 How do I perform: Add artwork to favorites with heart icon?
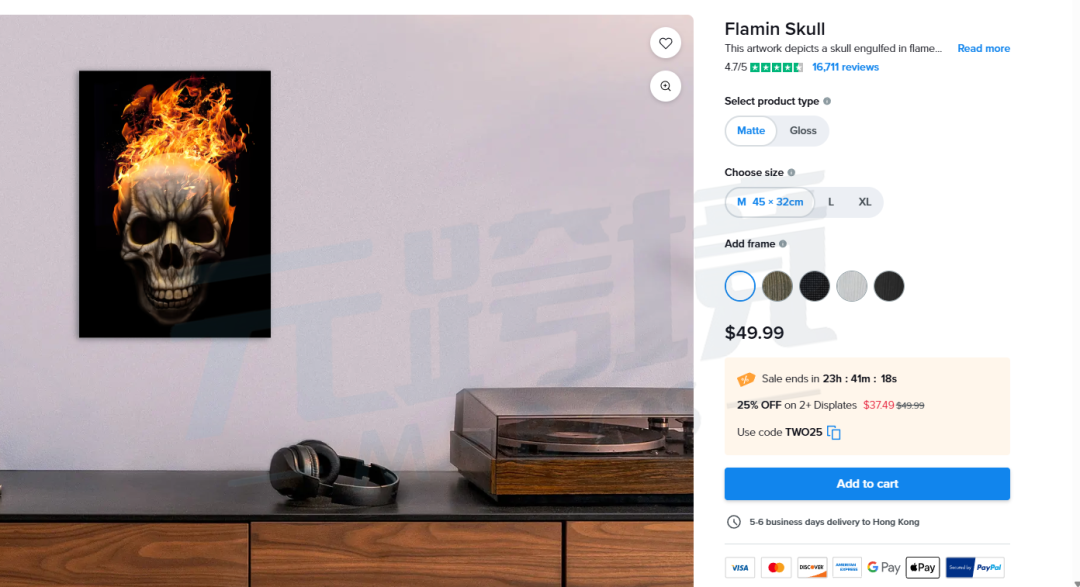coord(665,43)
